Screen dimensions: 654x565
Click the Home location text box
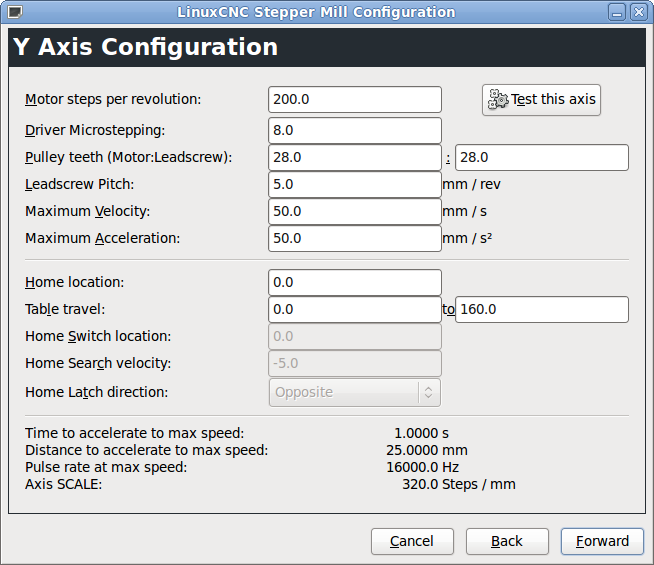click(355, 283)
